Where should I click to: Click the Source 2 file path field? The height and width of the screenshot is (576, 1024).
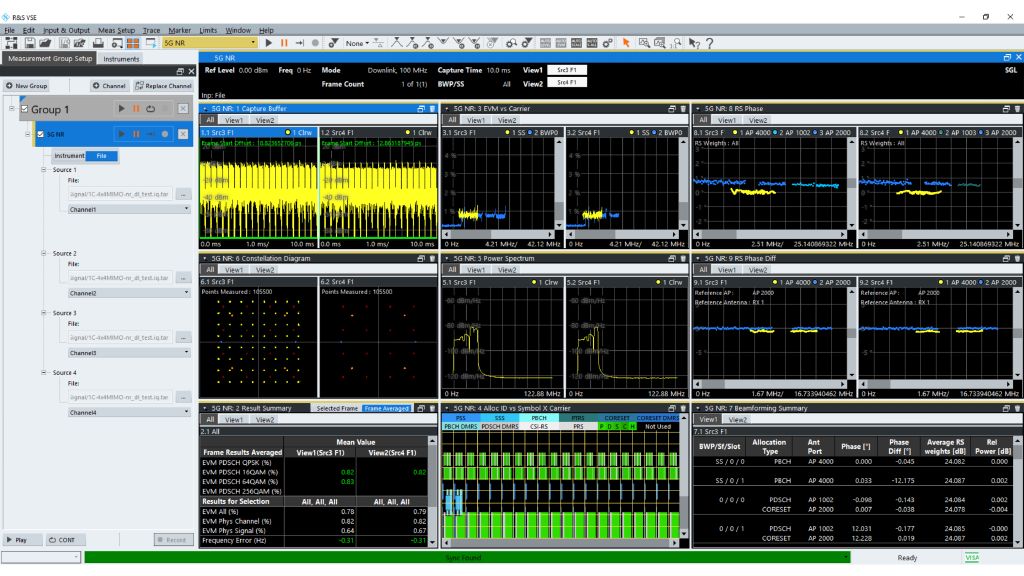120,278
